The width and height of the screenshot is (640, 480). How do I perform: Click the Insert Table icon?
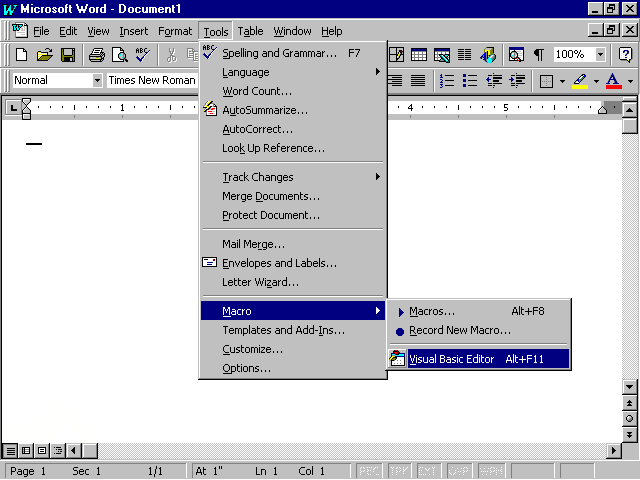click(x=419, y=55)
